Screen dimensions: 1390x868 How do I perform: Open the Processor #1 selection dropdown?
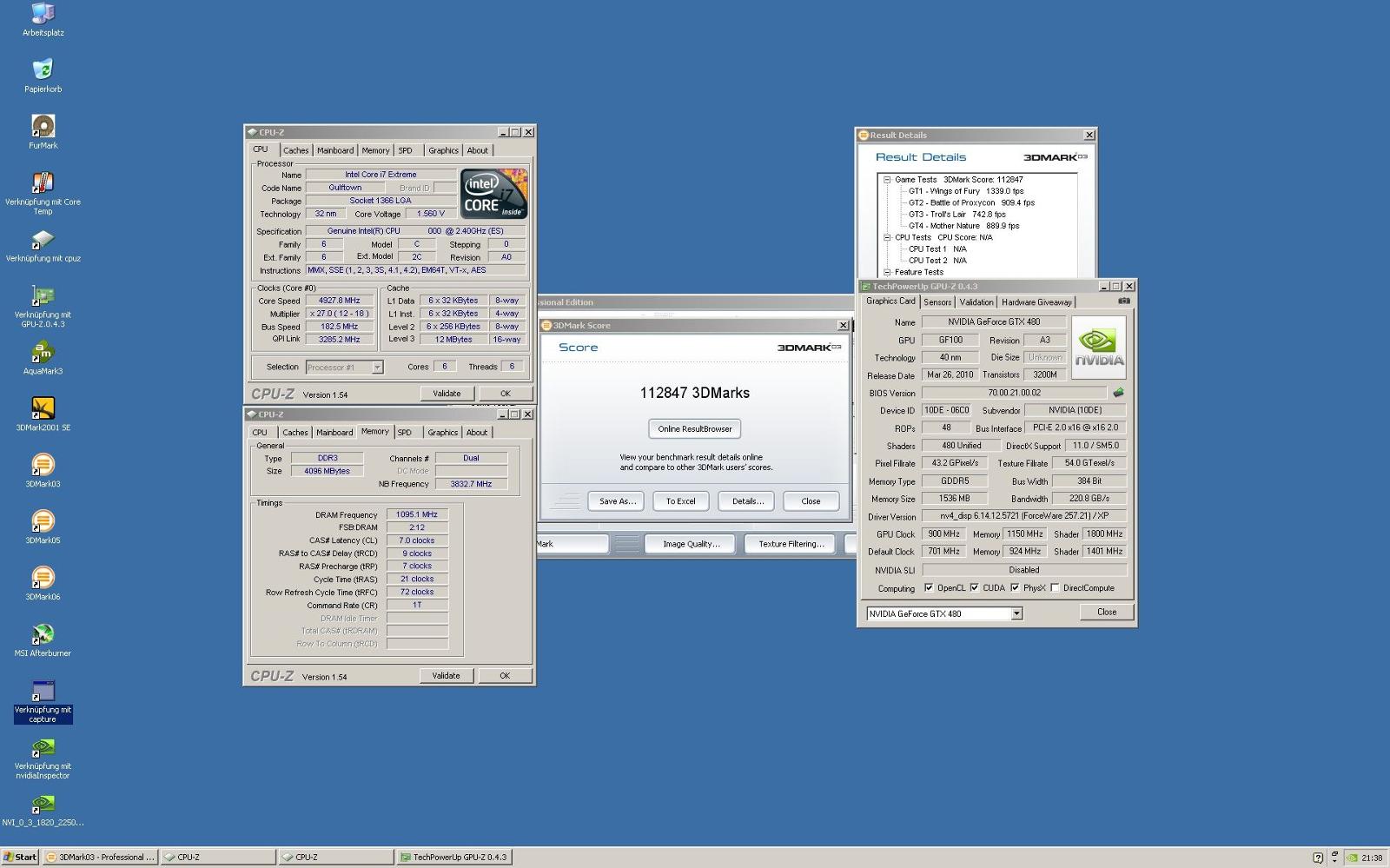coord(377,368)
